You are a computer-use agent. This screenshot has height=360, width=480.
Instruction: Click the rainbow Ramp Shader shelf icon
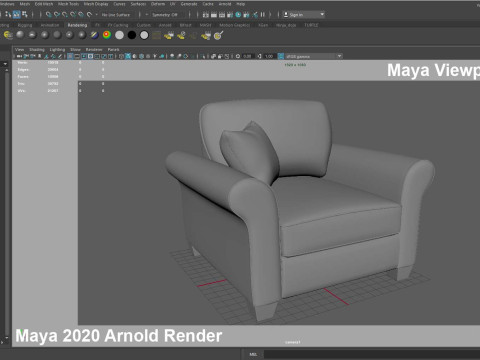point(107,35)
